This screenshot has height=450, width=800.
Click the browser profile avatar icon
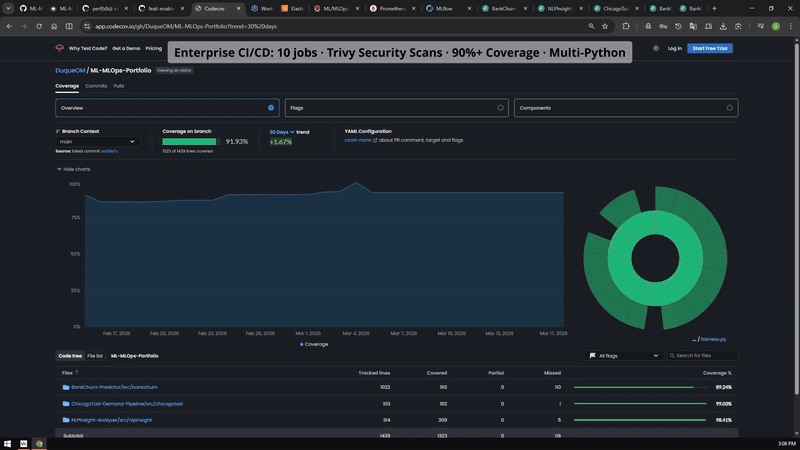coord(776,27)
